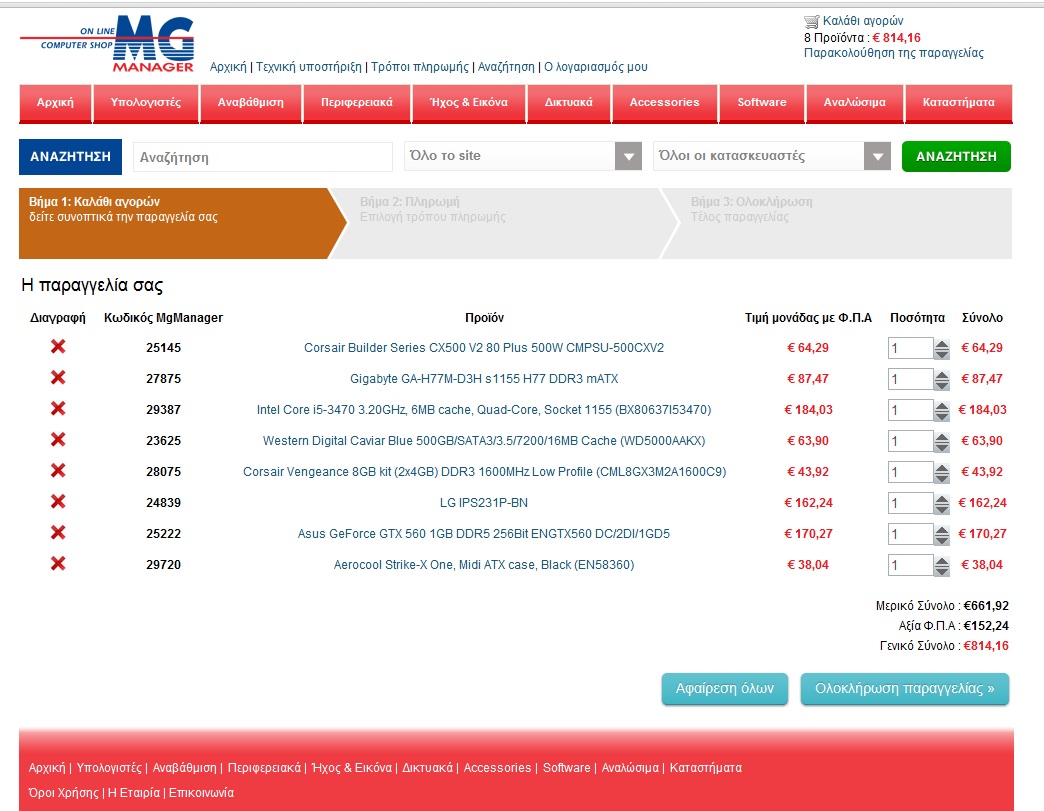
Task: Click total amount €814,16 in Γενικό Σύνολο
Action: 986,645
